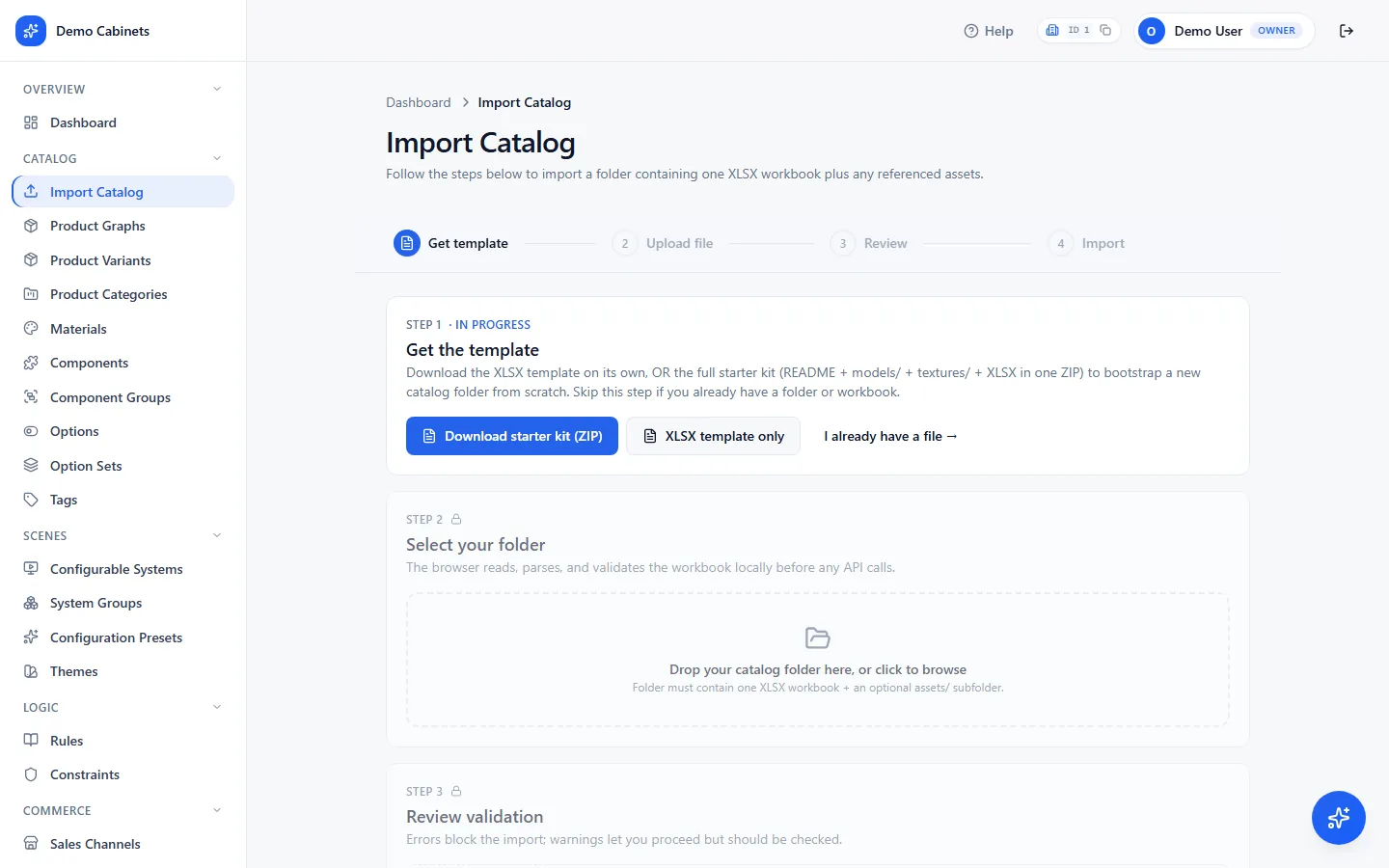Click the Themes icon in the sidebar

point(31,671)
